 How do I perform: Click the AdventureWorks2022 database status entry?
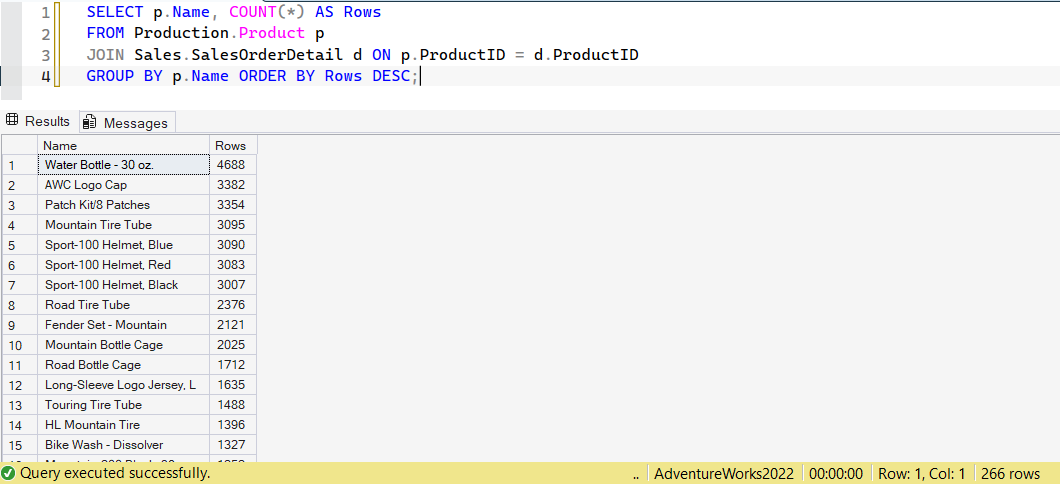click(x=724, y=474)
